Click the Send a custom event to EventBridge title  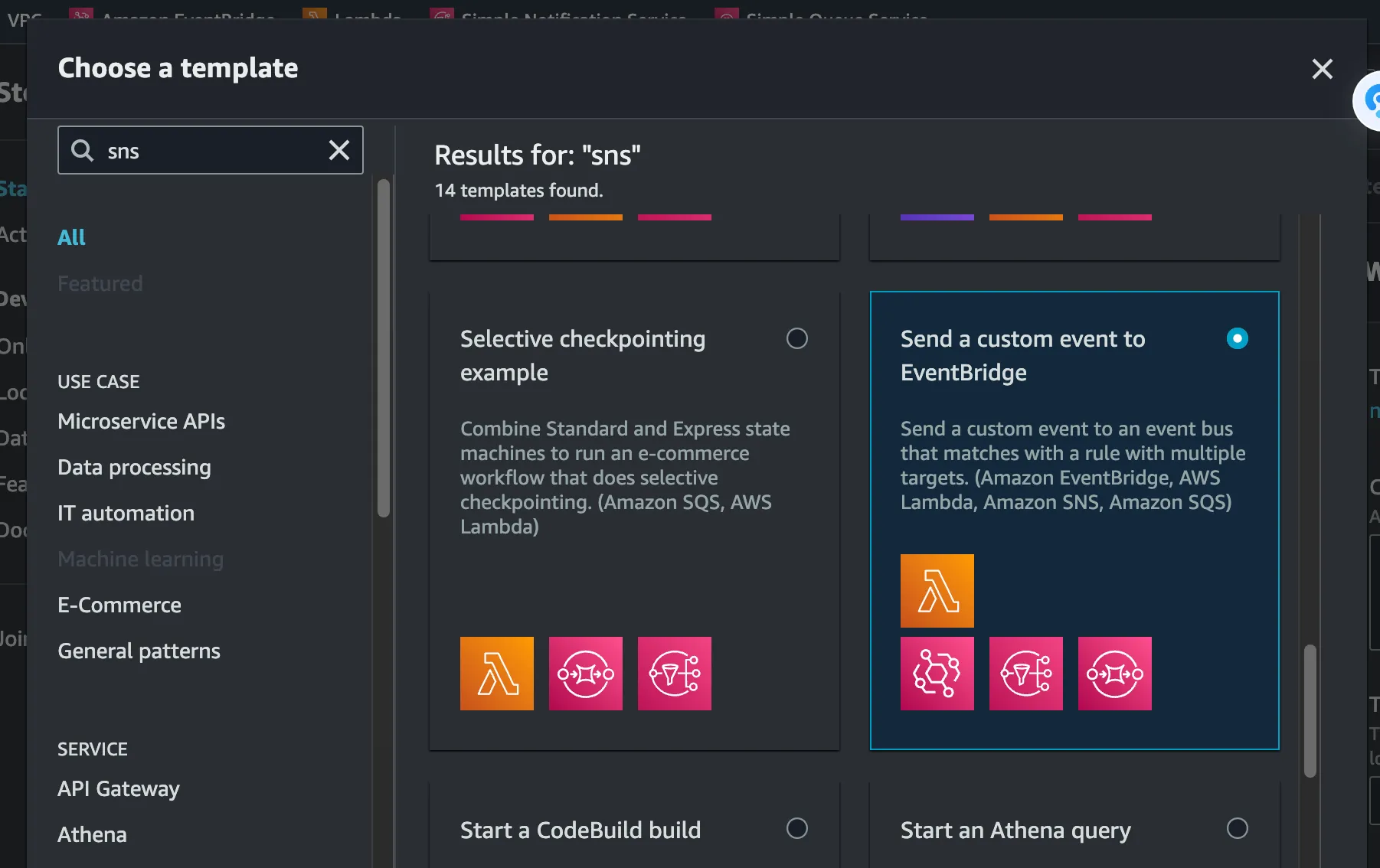tap(1022, 355)
